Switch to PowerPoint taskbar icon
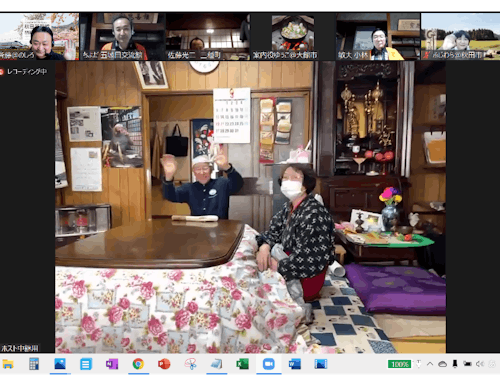This screenshot has height=375, width=500. click(164, 364)
